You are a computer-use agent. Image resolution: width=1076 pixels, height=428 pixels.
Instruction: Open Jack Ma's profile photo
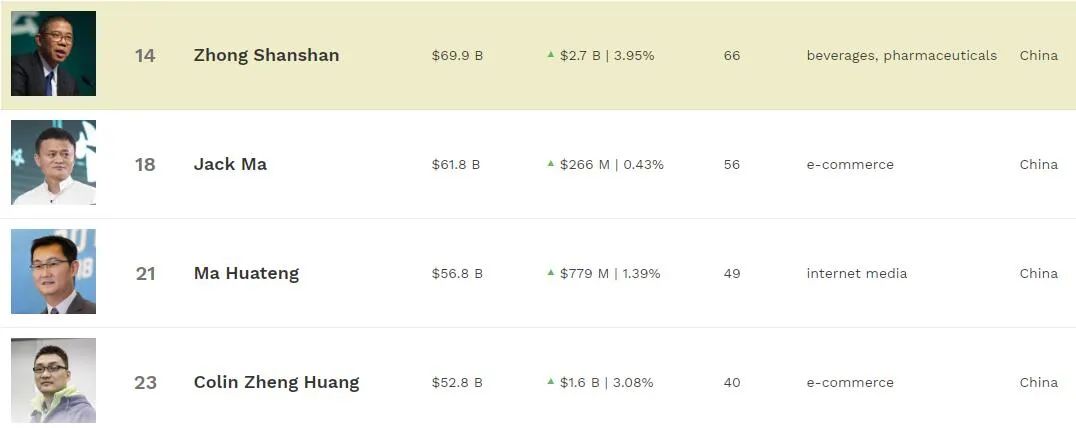tap(54, 163)
